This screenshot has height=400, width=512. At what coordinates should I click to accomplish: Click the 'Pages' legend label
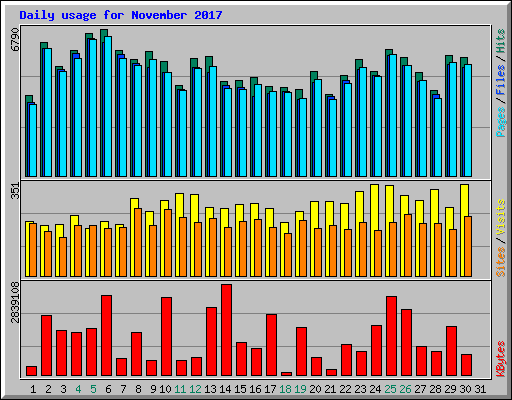[x=501, y=122]
